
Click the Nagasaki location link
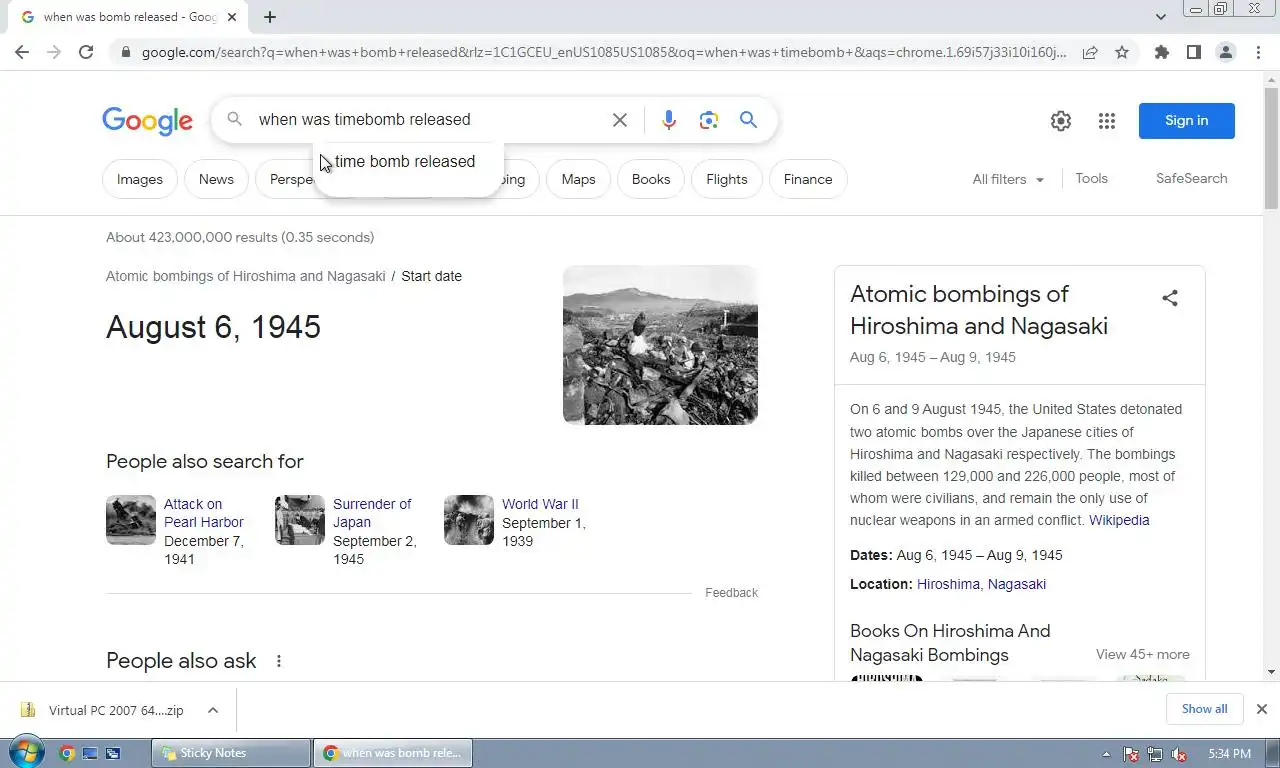[x=1017, y=584]
